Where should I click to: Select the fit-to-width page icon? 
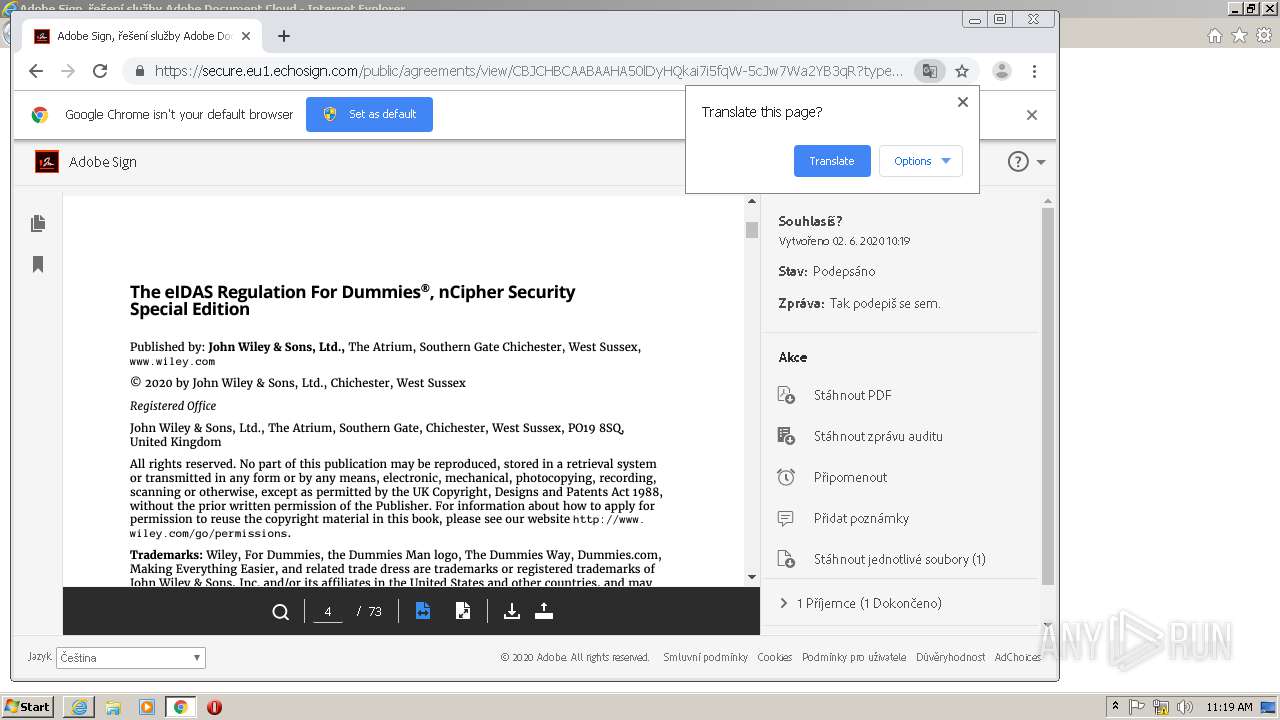pos(423,611)
